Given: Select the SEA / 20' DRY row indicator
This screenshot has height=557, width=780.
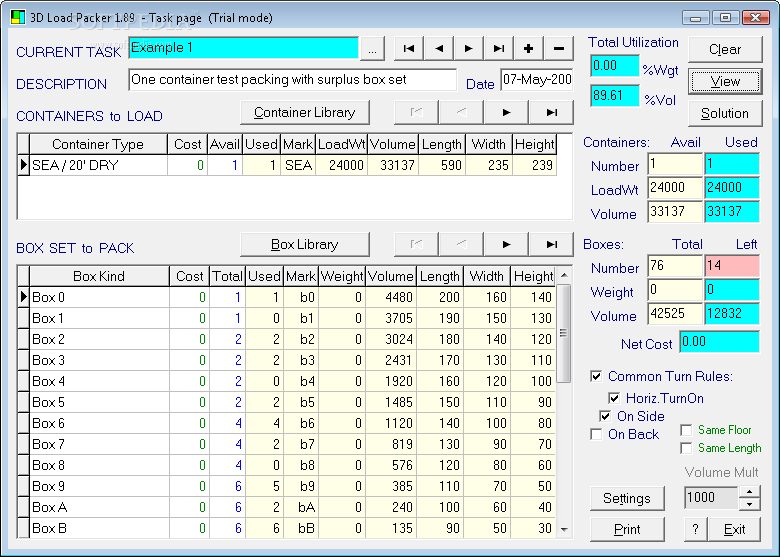Looking at the screenshot, I should [23, 165].
